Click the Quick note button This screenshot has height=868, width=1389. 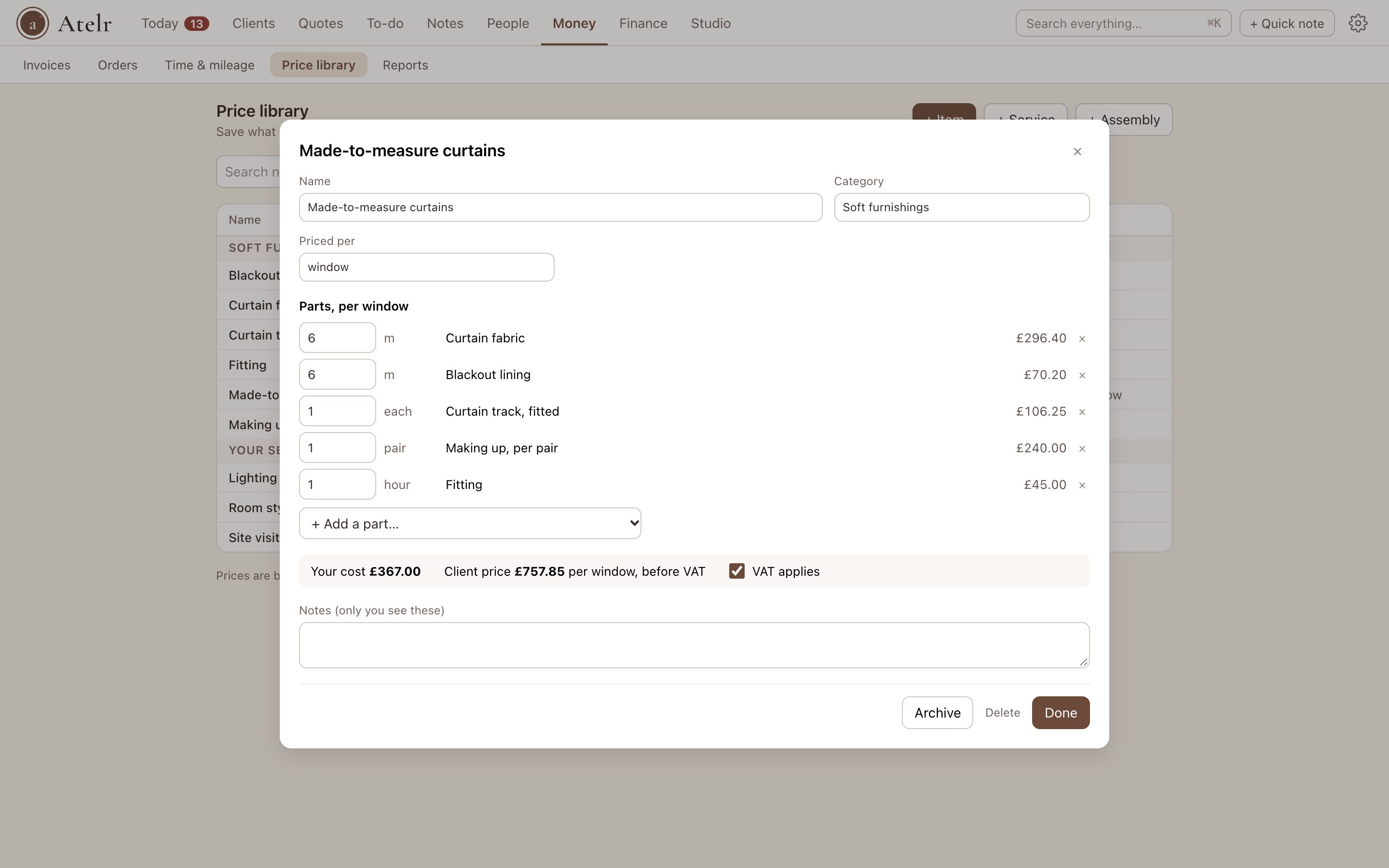click(x=1287, y=24)
